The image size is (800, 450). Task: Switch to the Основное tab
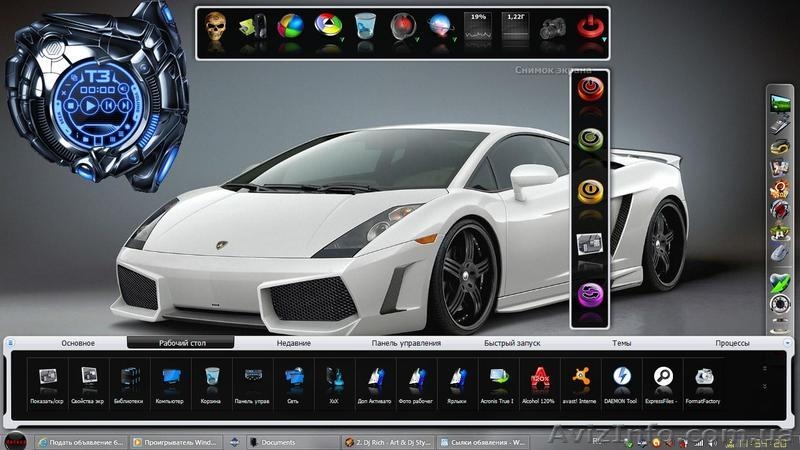[78, 343]
